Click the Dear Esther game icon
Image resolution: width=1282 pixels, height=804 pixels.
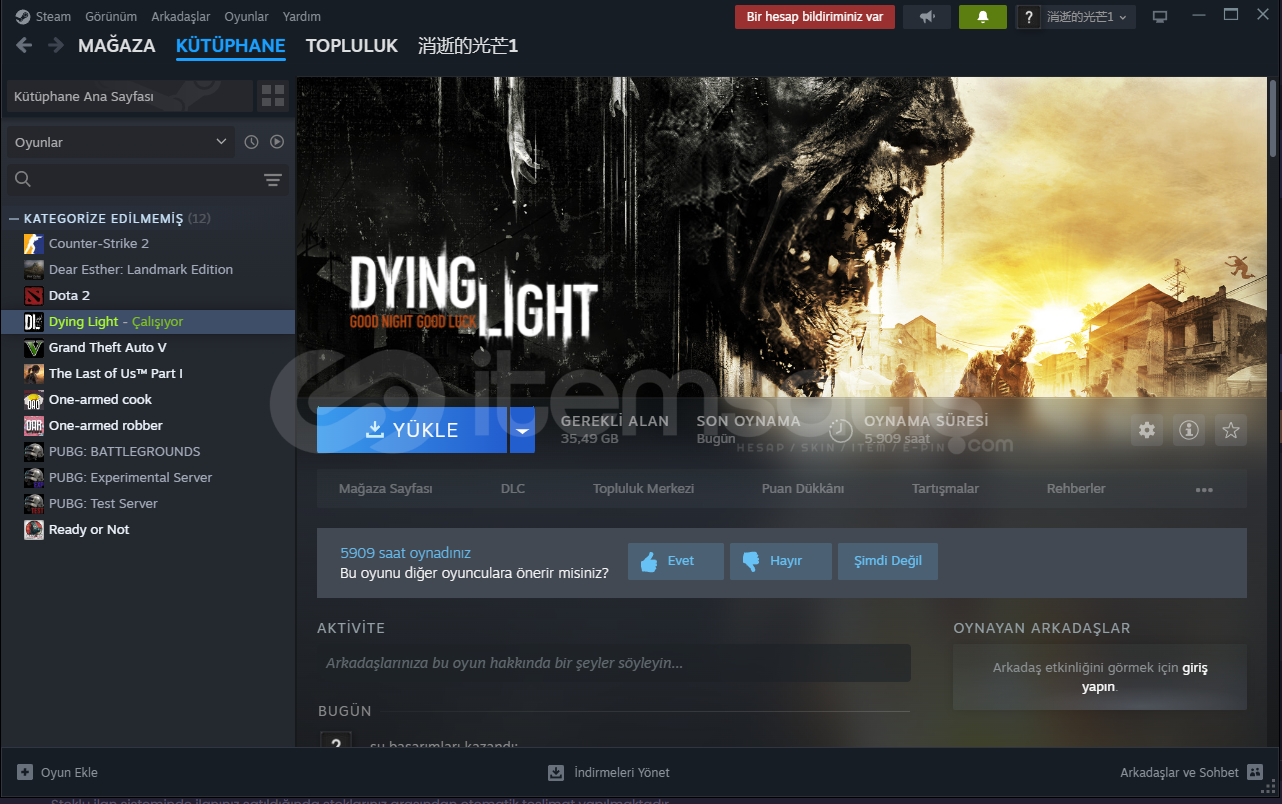[x=34, y=270]
